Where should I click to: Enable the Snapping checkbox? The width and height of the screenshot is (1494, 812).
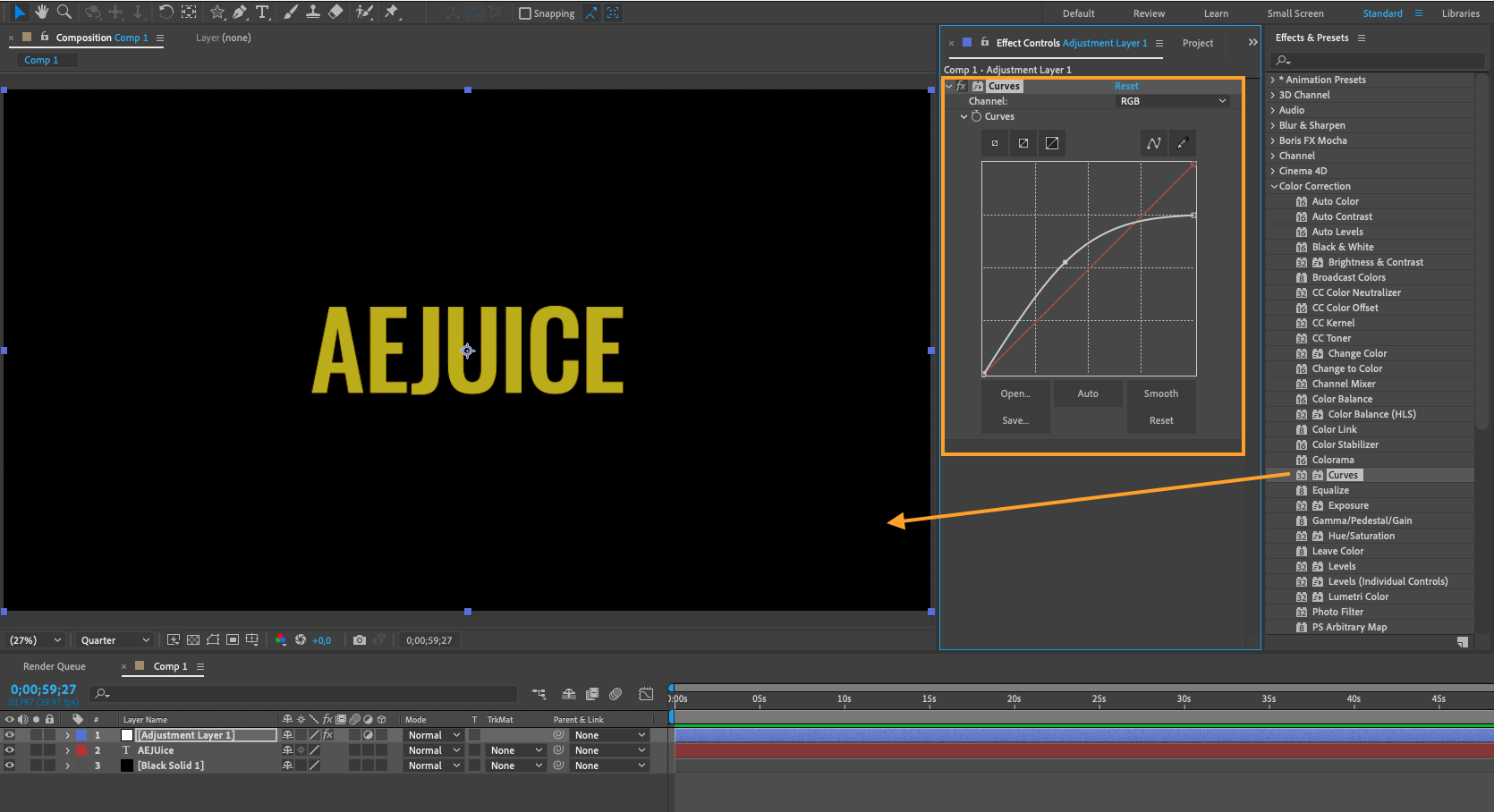click(525, 13)
